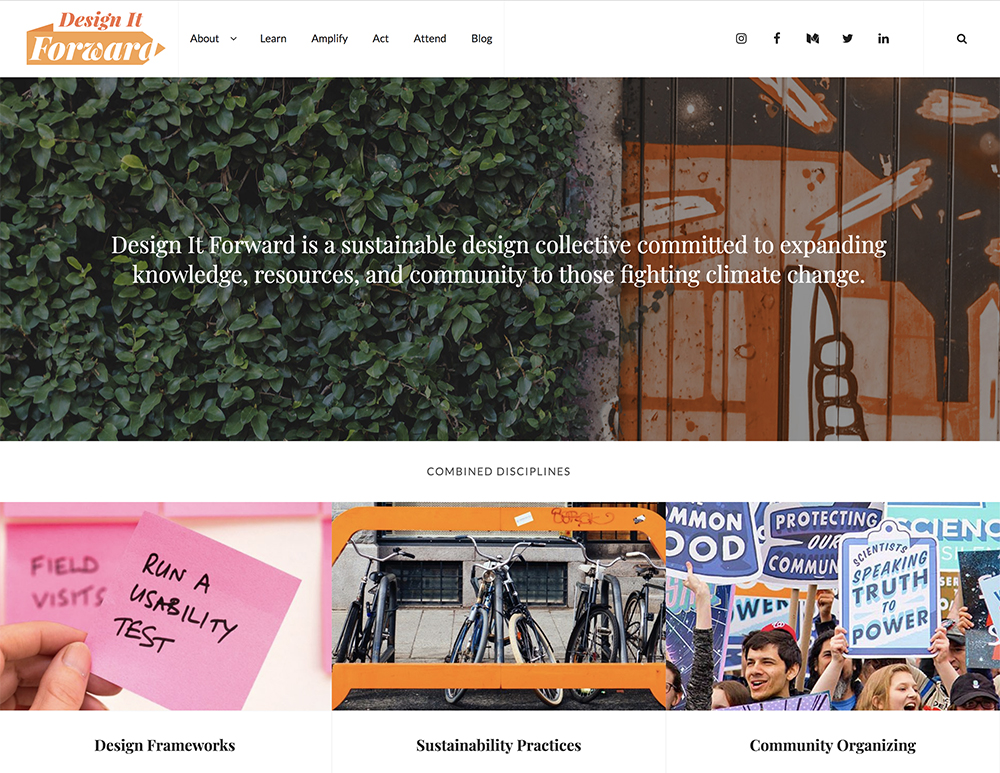The image size is (1000, 773).
Task: Select the bicycle rack photo thumbnail
Action: (499, 606)
